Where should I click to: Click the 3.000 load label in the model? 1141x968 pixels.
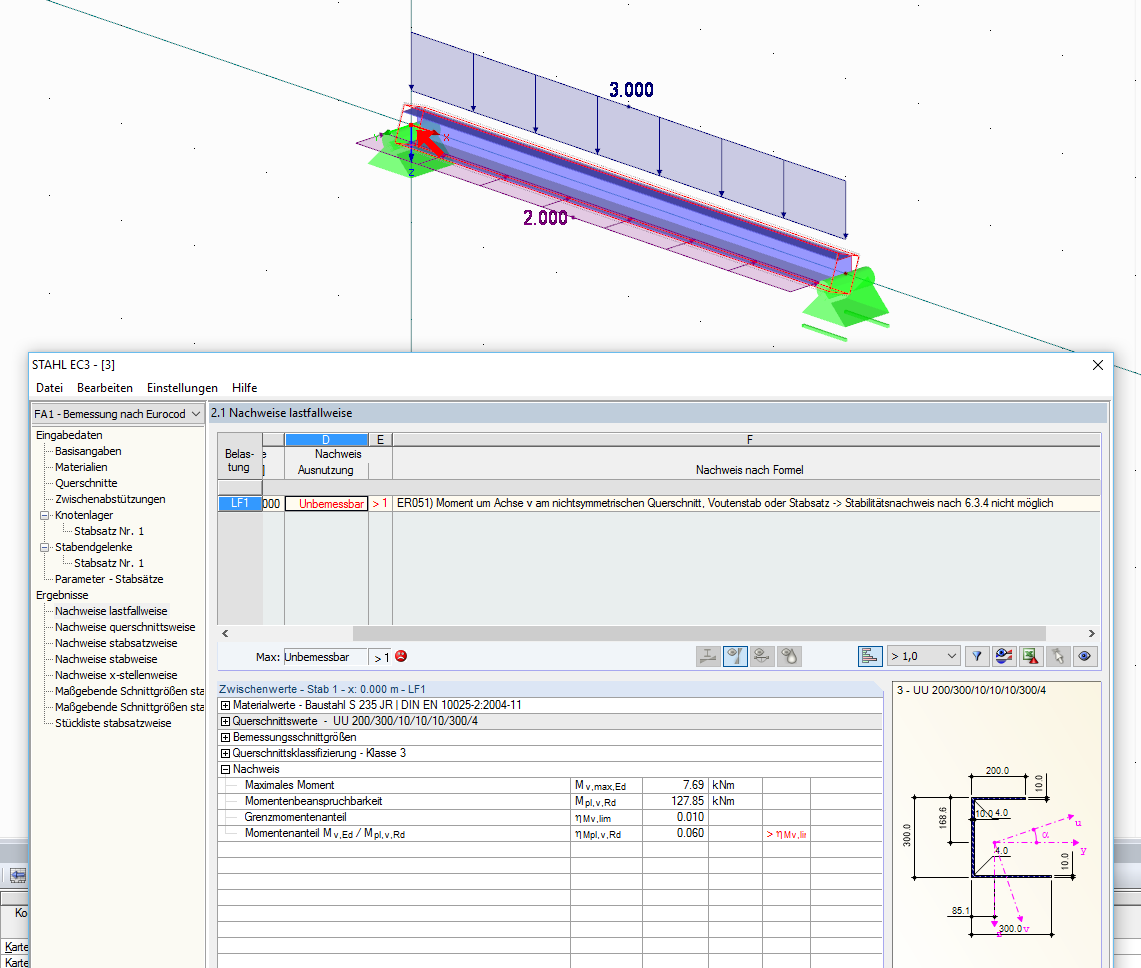pos(631,90)
